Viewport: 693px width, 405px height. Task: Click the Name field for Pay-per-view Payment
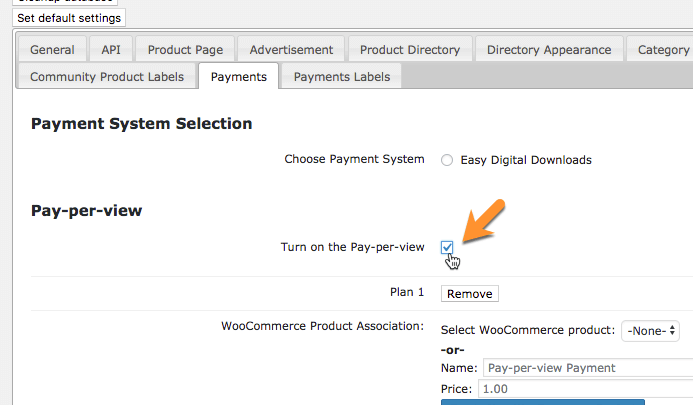coord(587,368)
